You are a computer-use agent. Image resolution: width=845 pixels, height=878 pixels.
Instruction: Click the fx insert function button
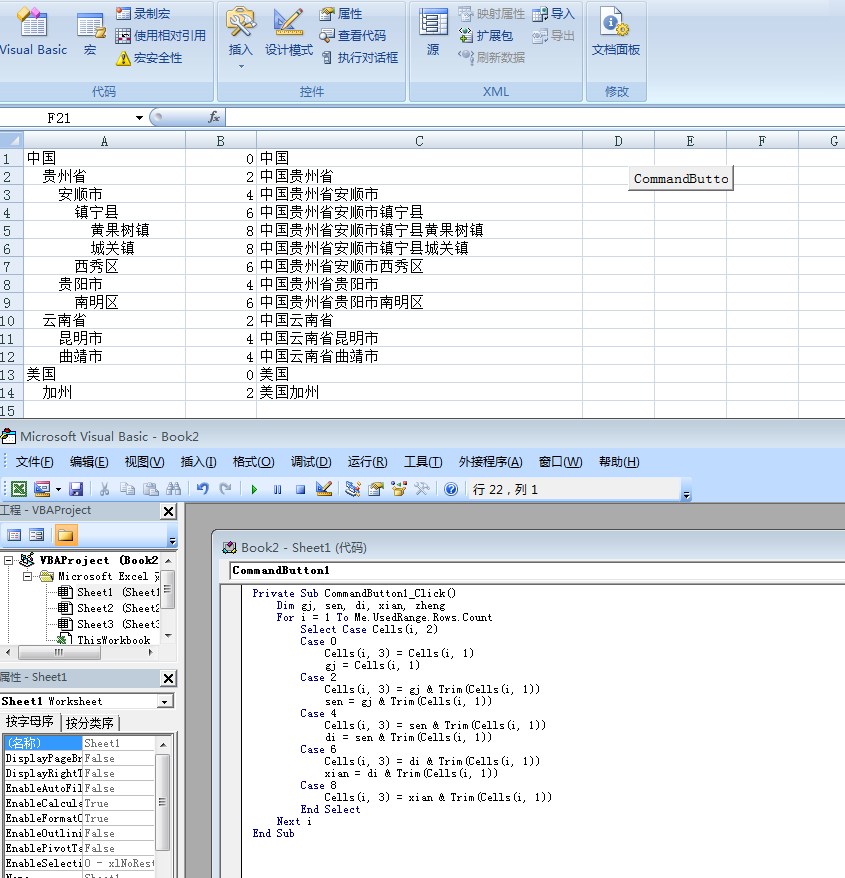[214, 117]
